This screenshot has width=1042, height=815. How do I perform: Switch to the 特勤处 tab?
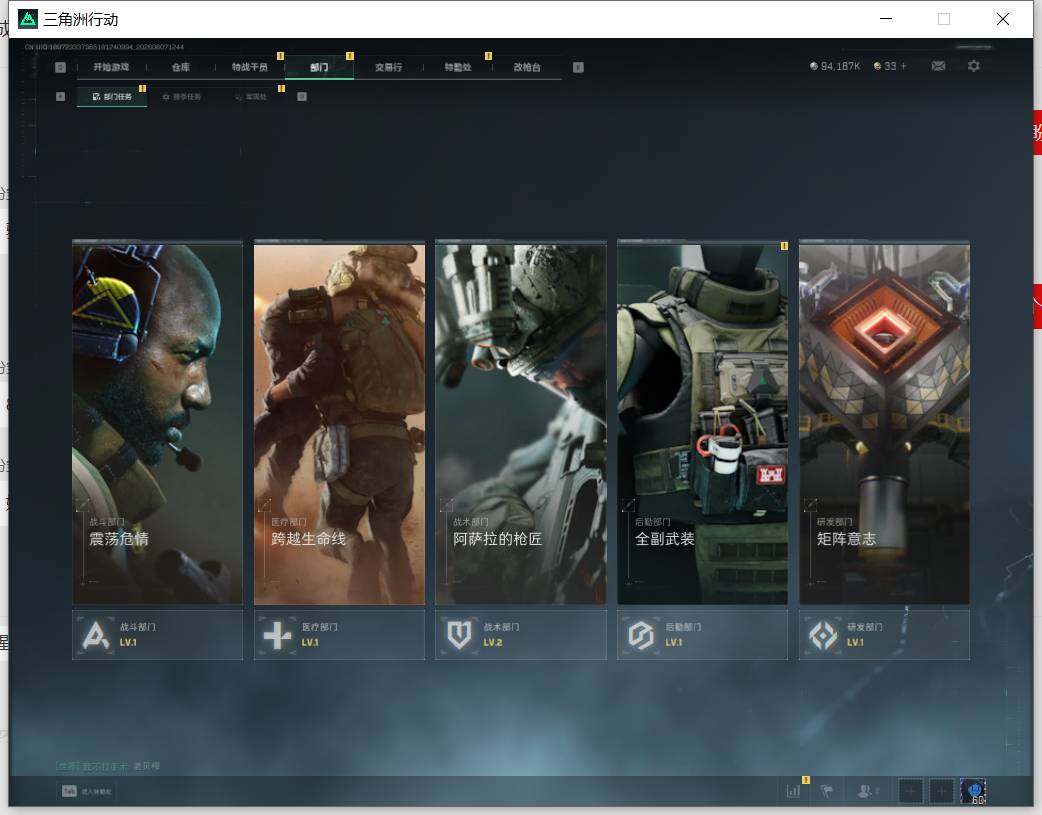click(458, 67)
